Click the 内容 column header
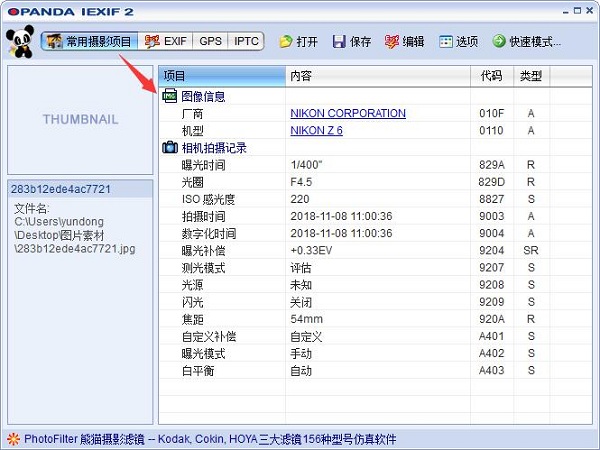This screenshot has height=450, width=600. pos(376,76)
